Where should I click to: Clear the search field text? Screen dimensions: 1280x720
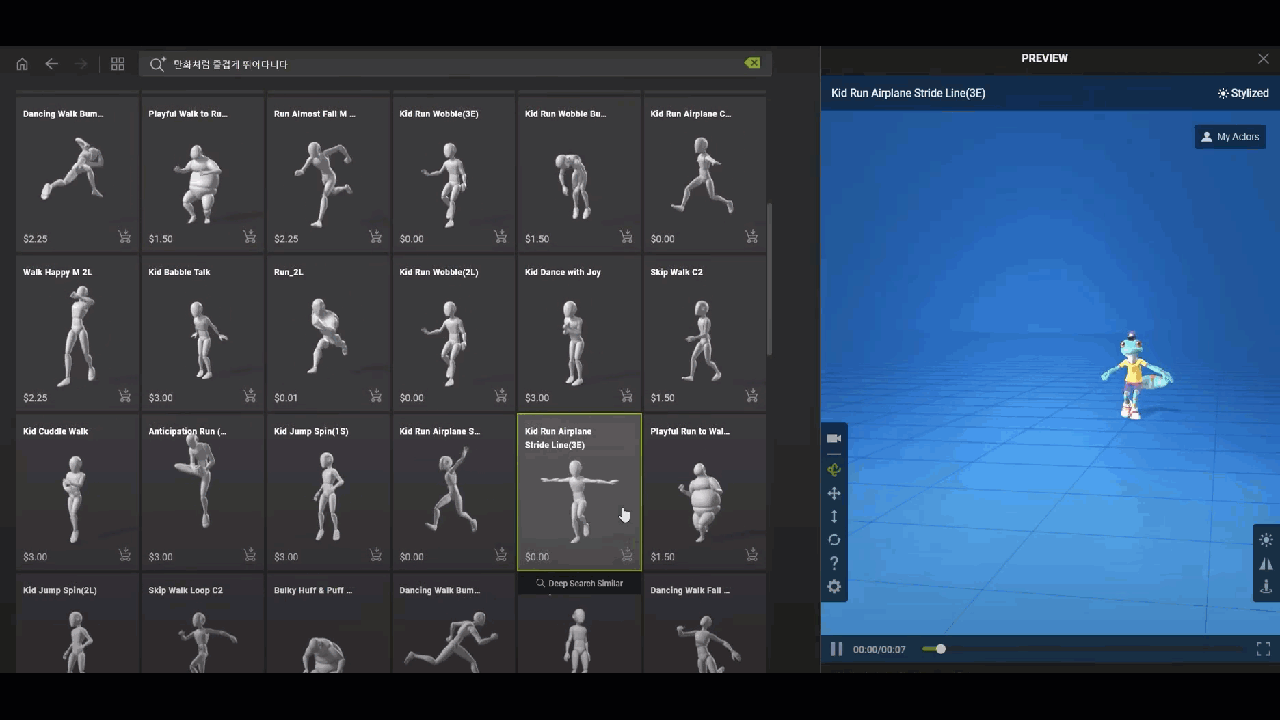tap(752, 63)
